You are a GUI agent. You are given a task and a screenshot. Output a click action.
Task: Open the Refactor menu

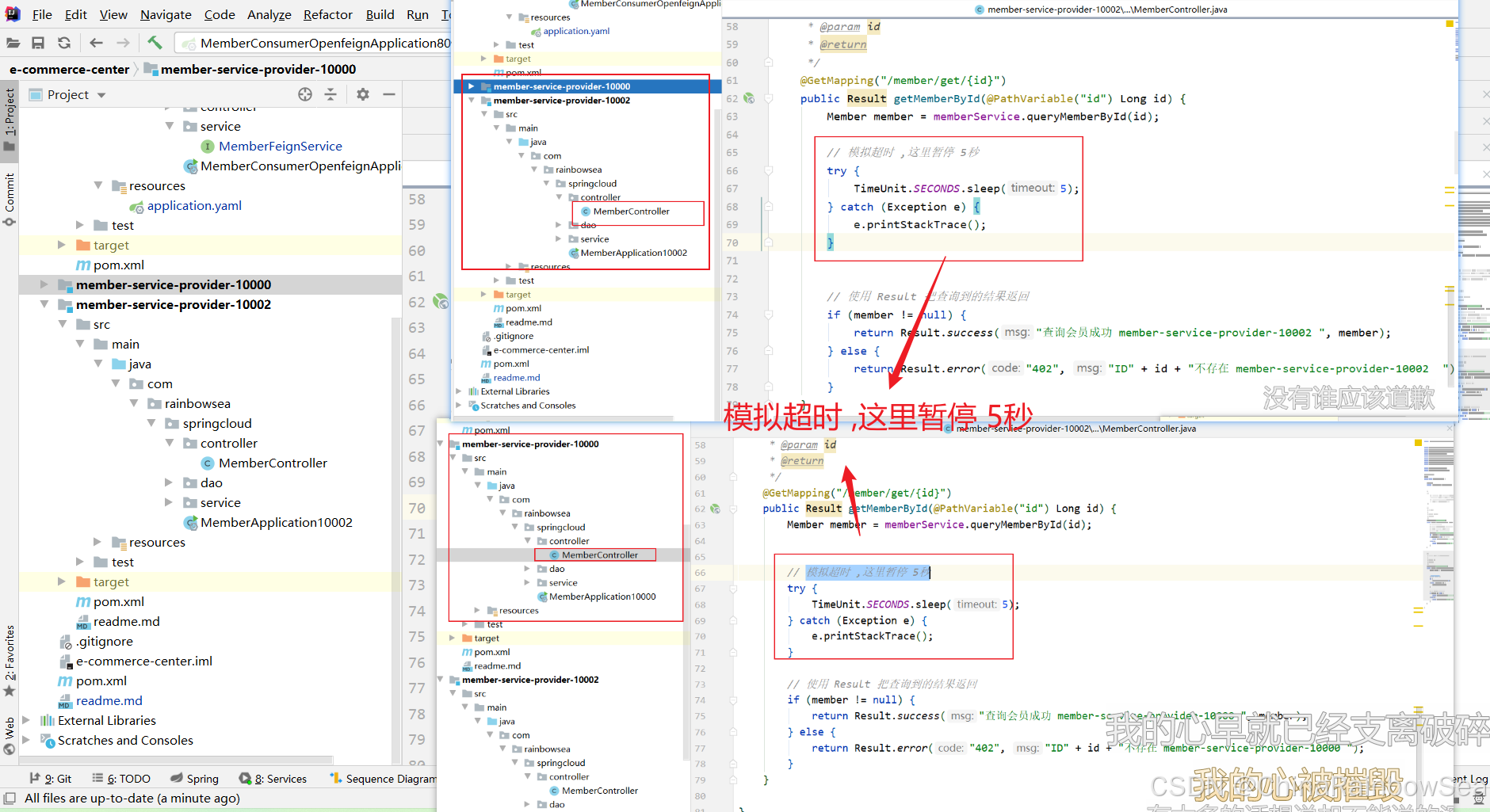[327, 14]
